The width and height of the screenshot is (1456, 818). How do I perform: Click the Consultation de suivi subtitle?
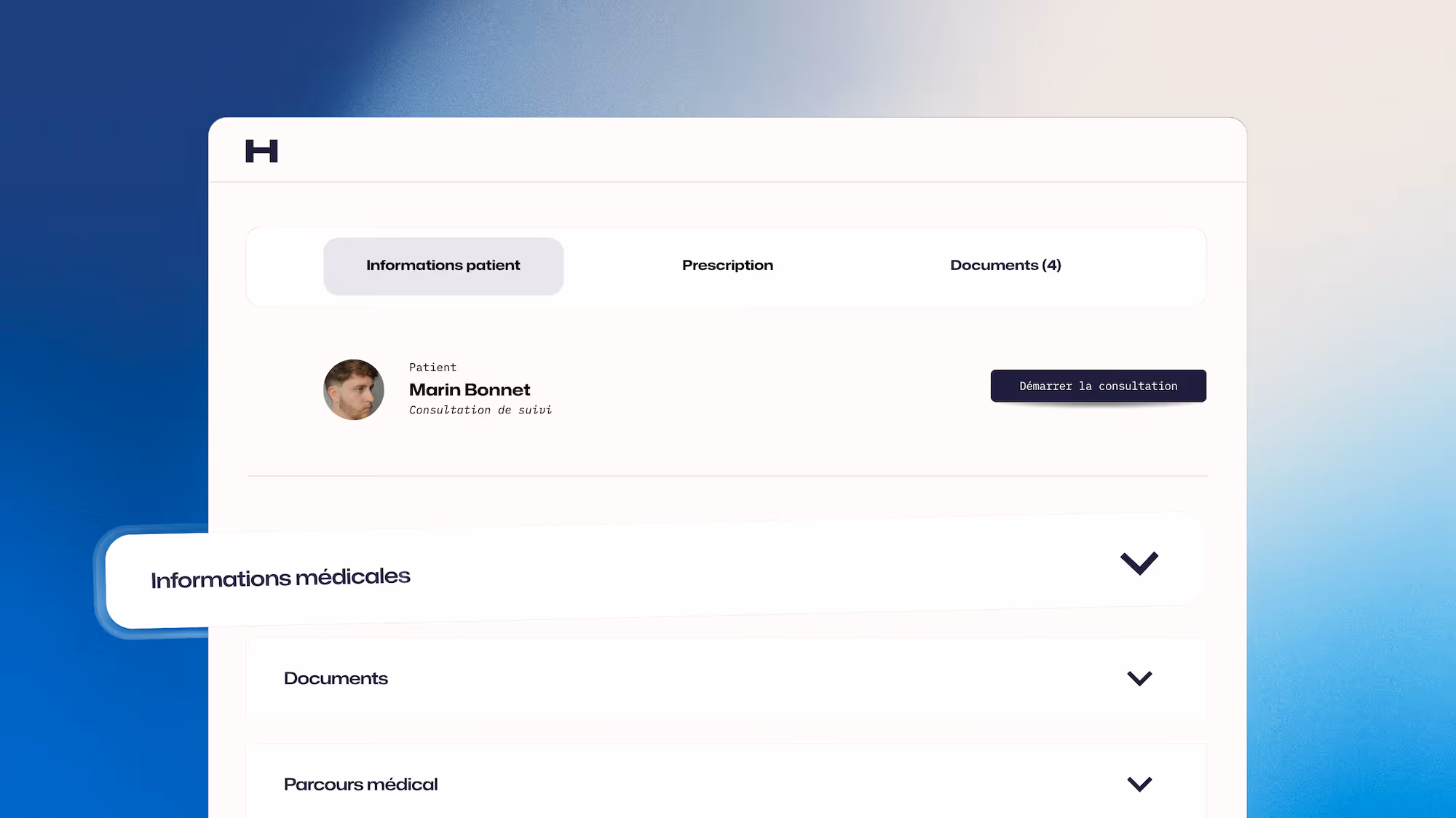point(480,410)
